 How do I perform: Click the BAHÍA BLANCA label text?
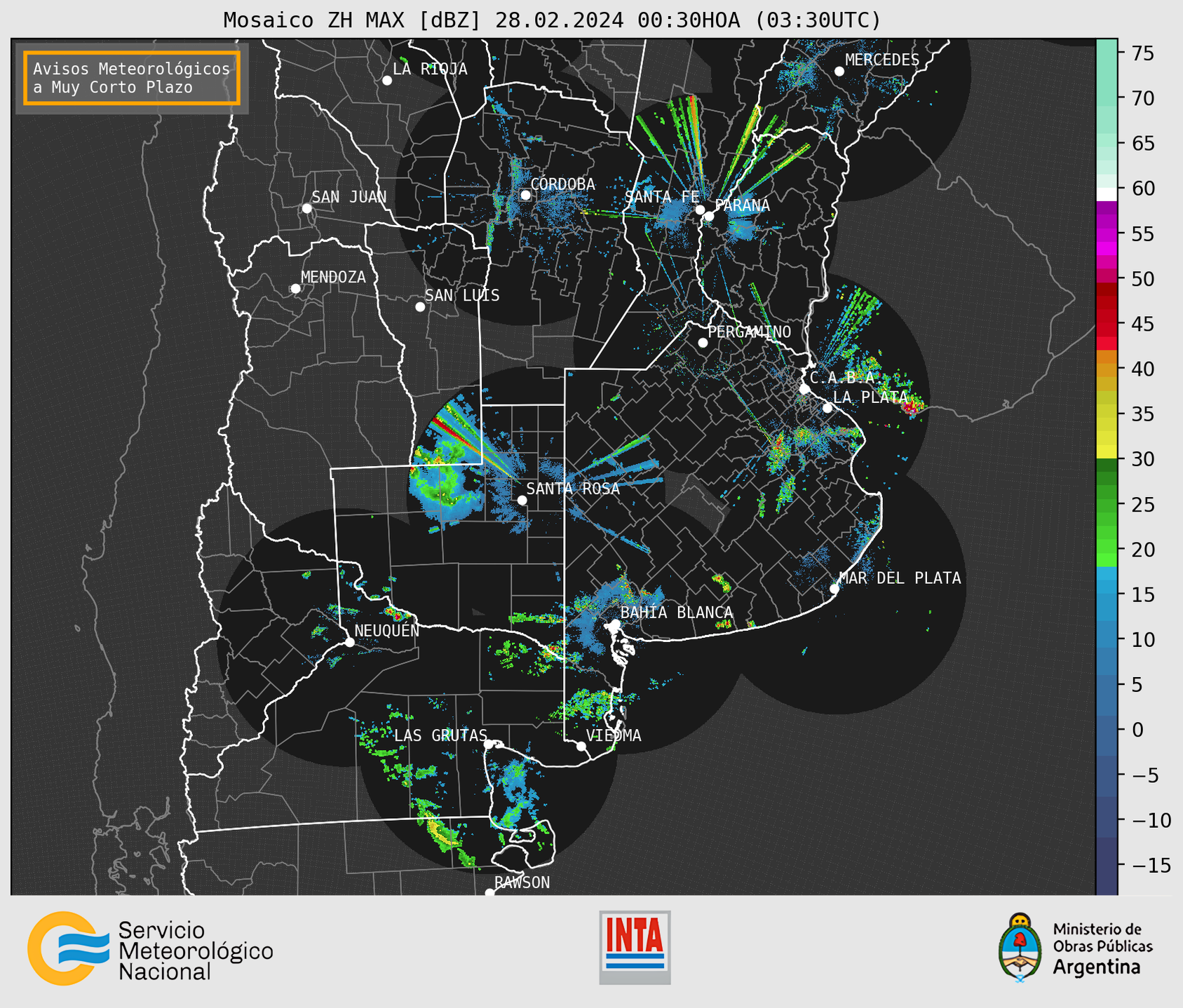click(677, 613)
